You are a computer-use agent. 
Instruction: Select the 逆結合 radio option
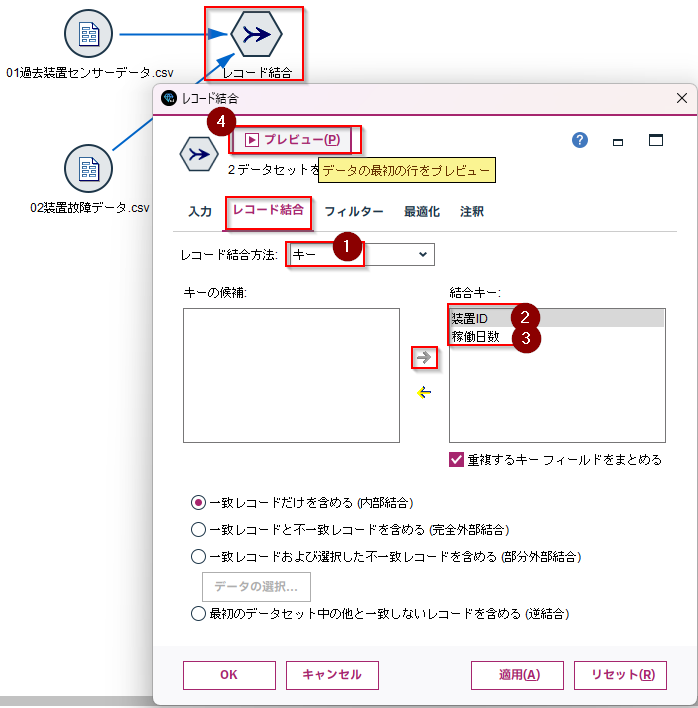198,614
